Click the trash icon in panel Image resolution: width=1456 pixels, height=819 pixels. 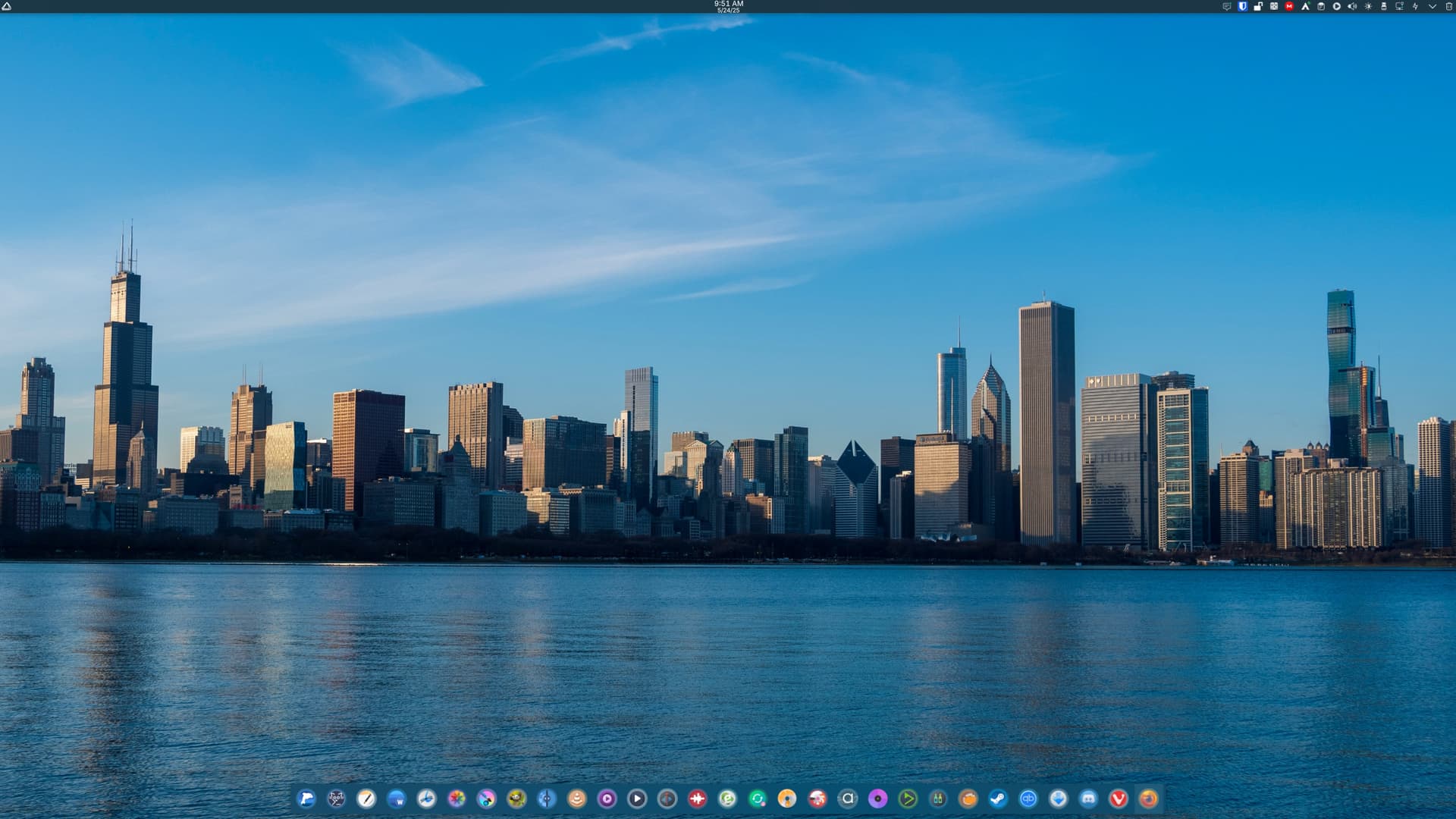(1449, 6)
